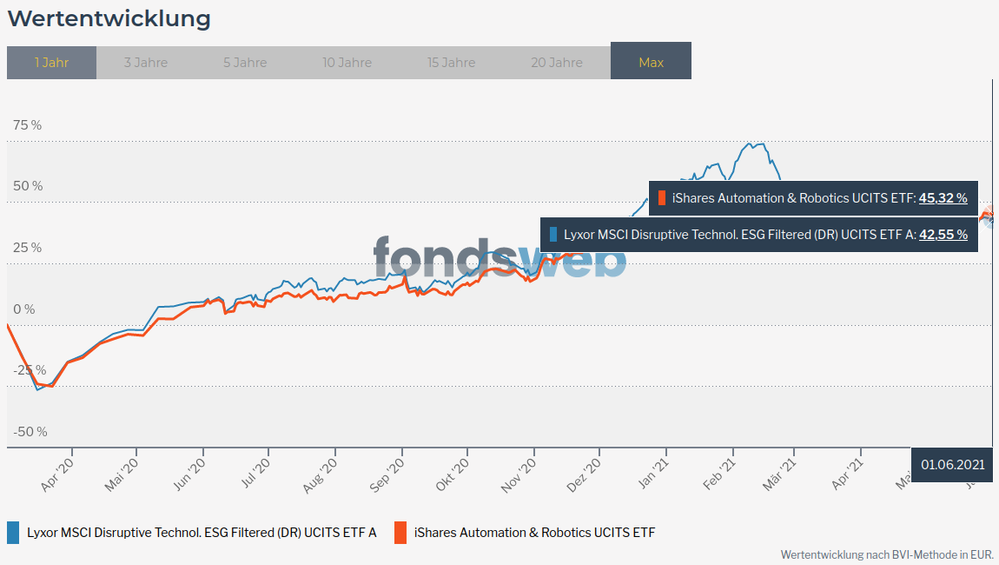Select the 1 Jahr time range tab

click(x=51, y=62)
